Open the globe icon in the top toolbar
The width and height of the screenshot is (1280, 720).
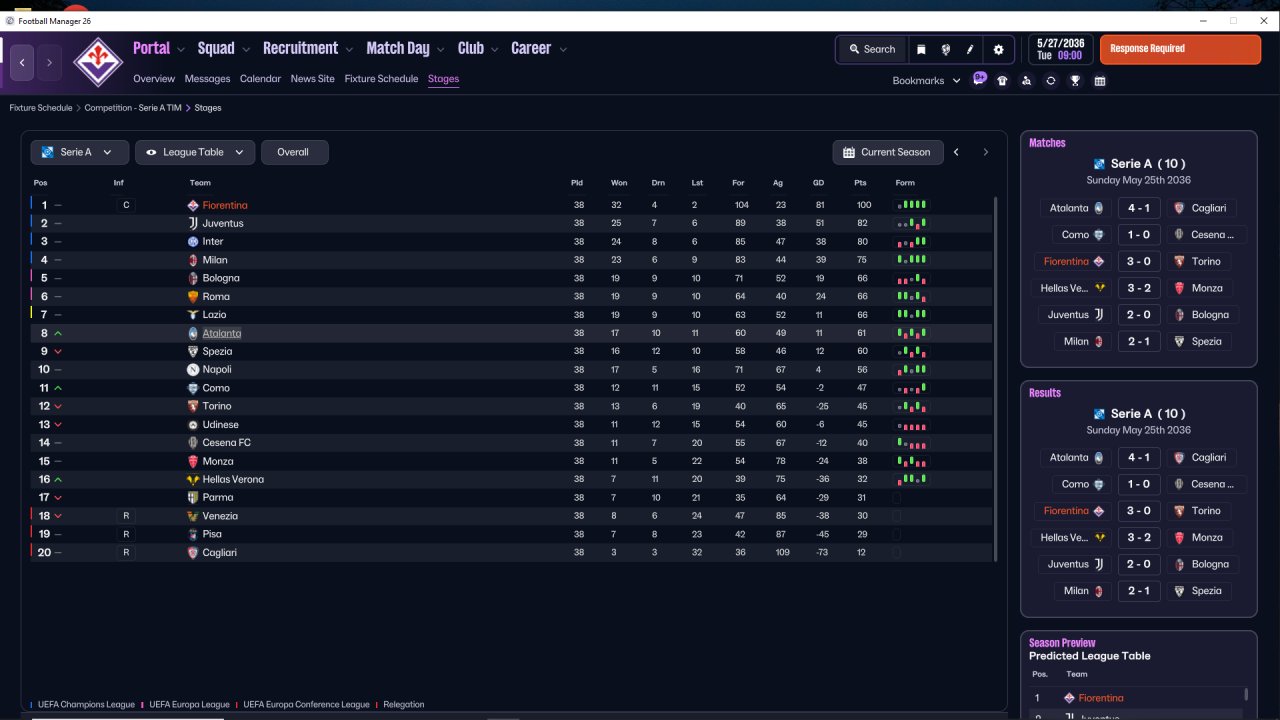pos(945,49)
